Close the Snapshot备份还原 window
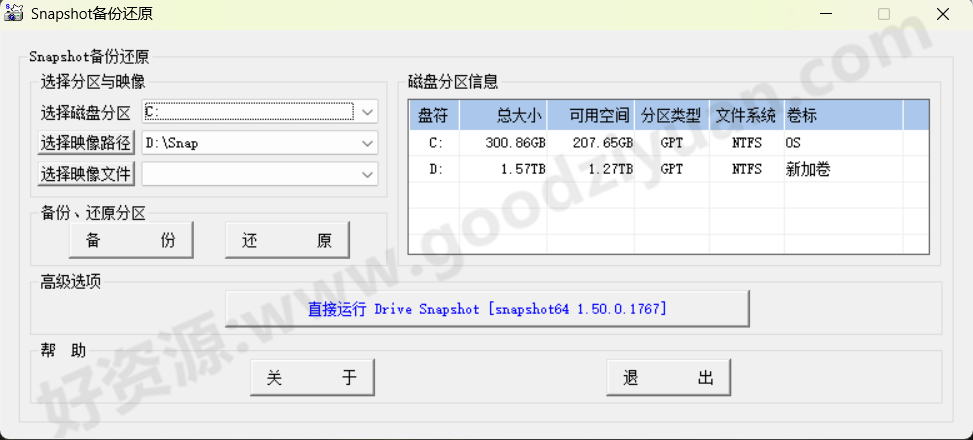973x440 pixels. click(942, 14)
